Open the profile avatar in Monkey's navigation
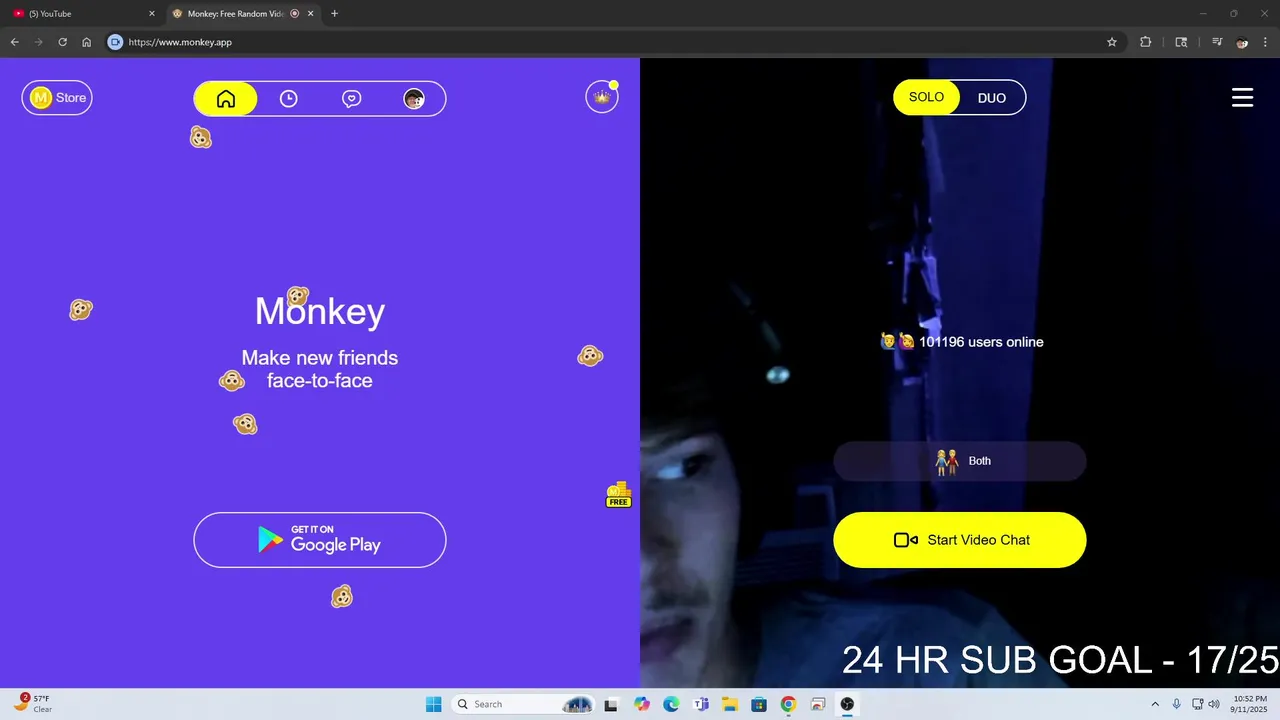 tap(414, 99)
